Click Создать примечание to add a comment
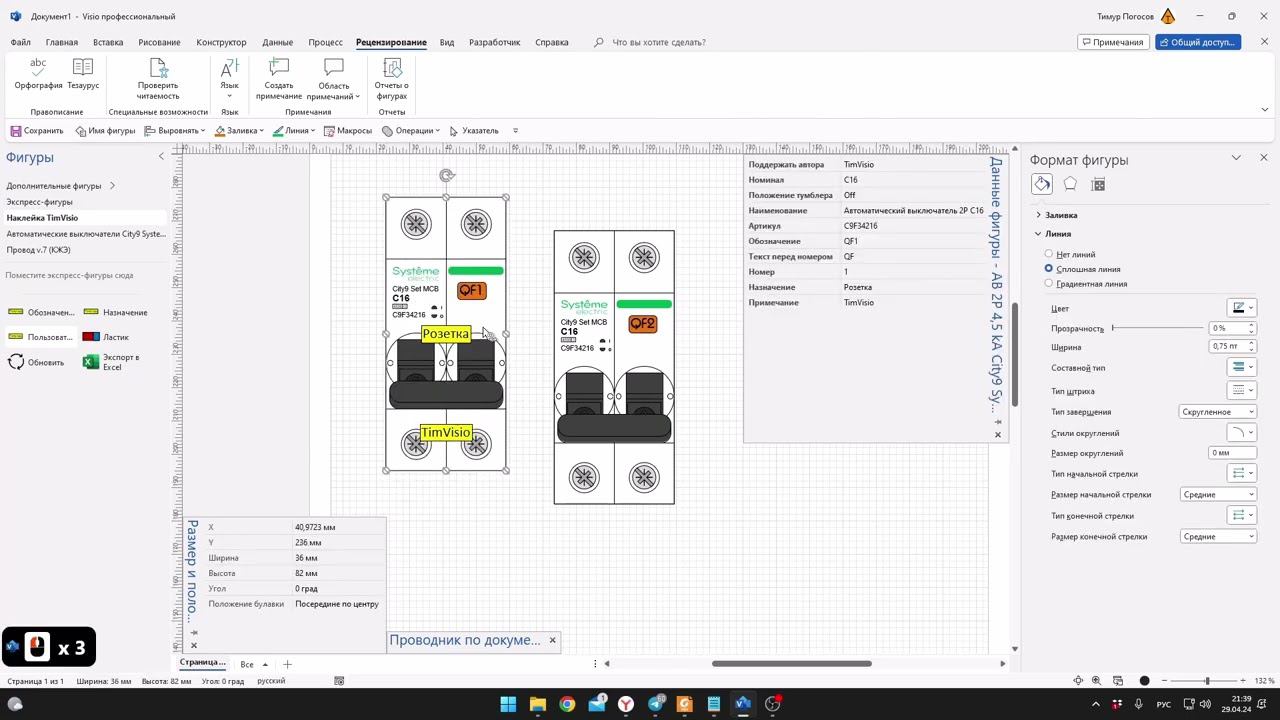This screenshot has height=720, width=1280. pos(279,79)
